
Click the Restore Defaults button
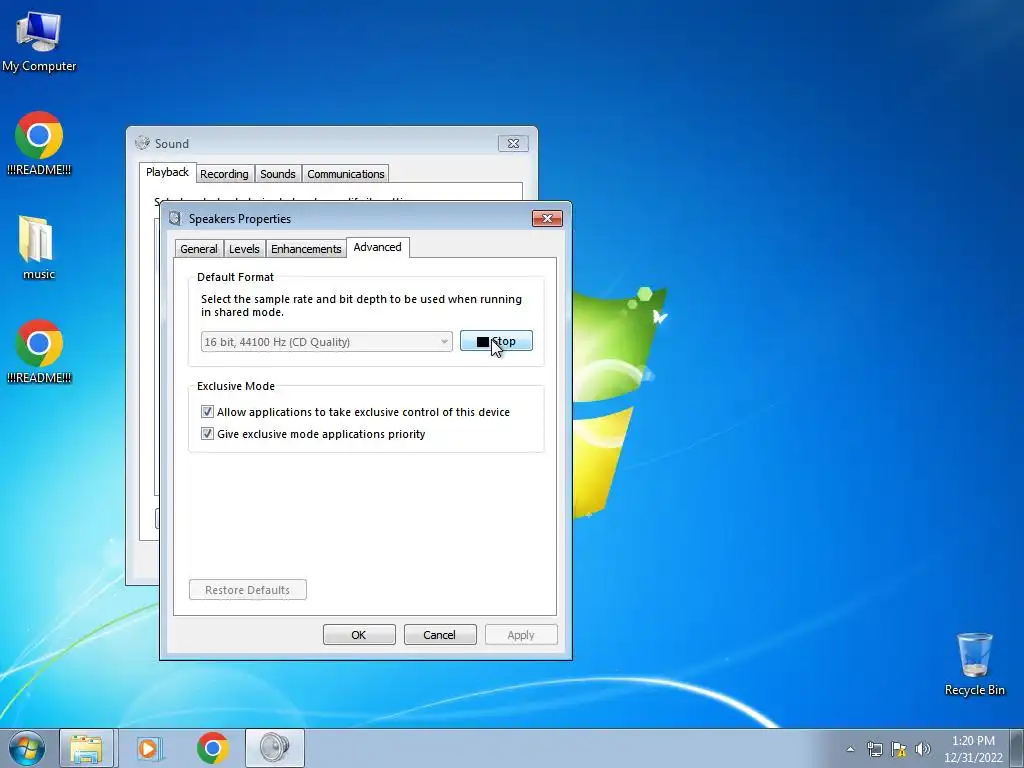coord(248,590)
